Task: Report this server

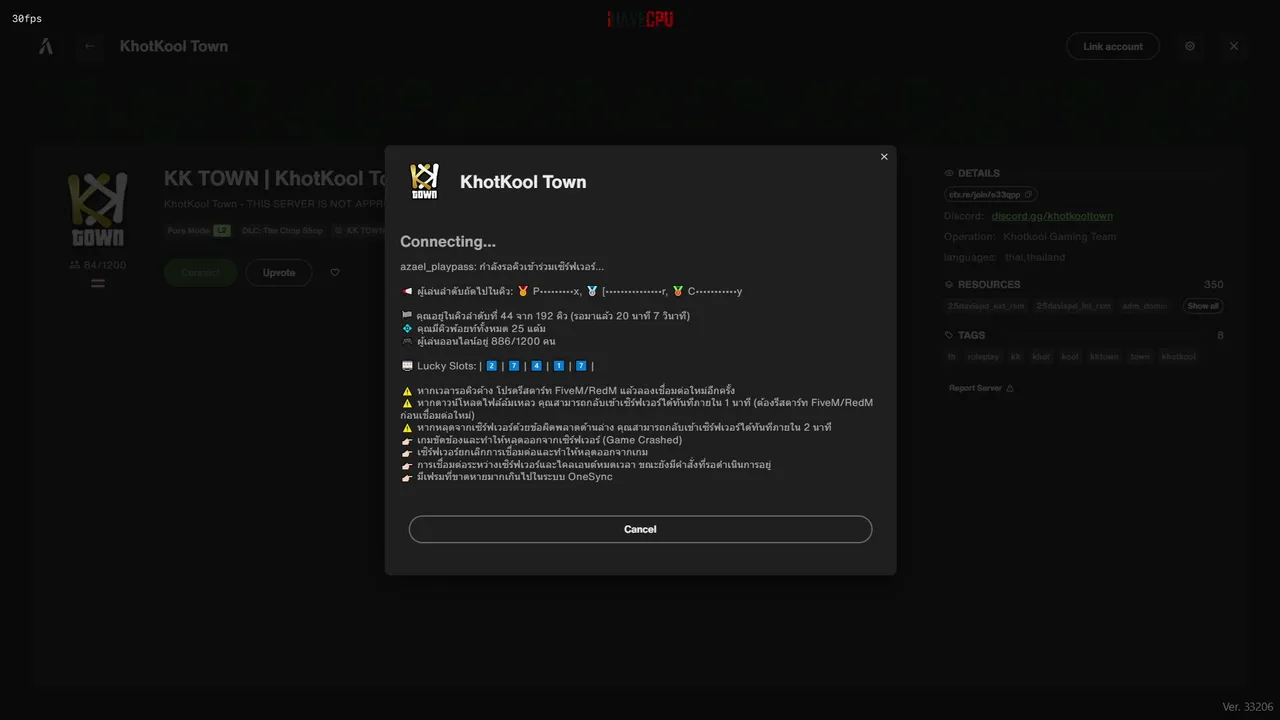Action: pyautogui.click(x=981, y=388)
